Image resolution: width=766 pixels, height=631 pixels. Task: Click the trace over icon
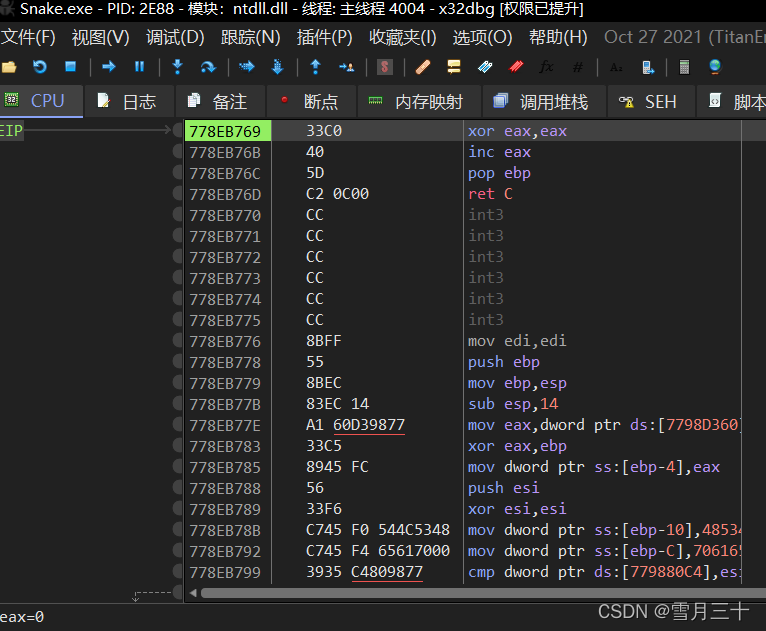coord(277,67)
